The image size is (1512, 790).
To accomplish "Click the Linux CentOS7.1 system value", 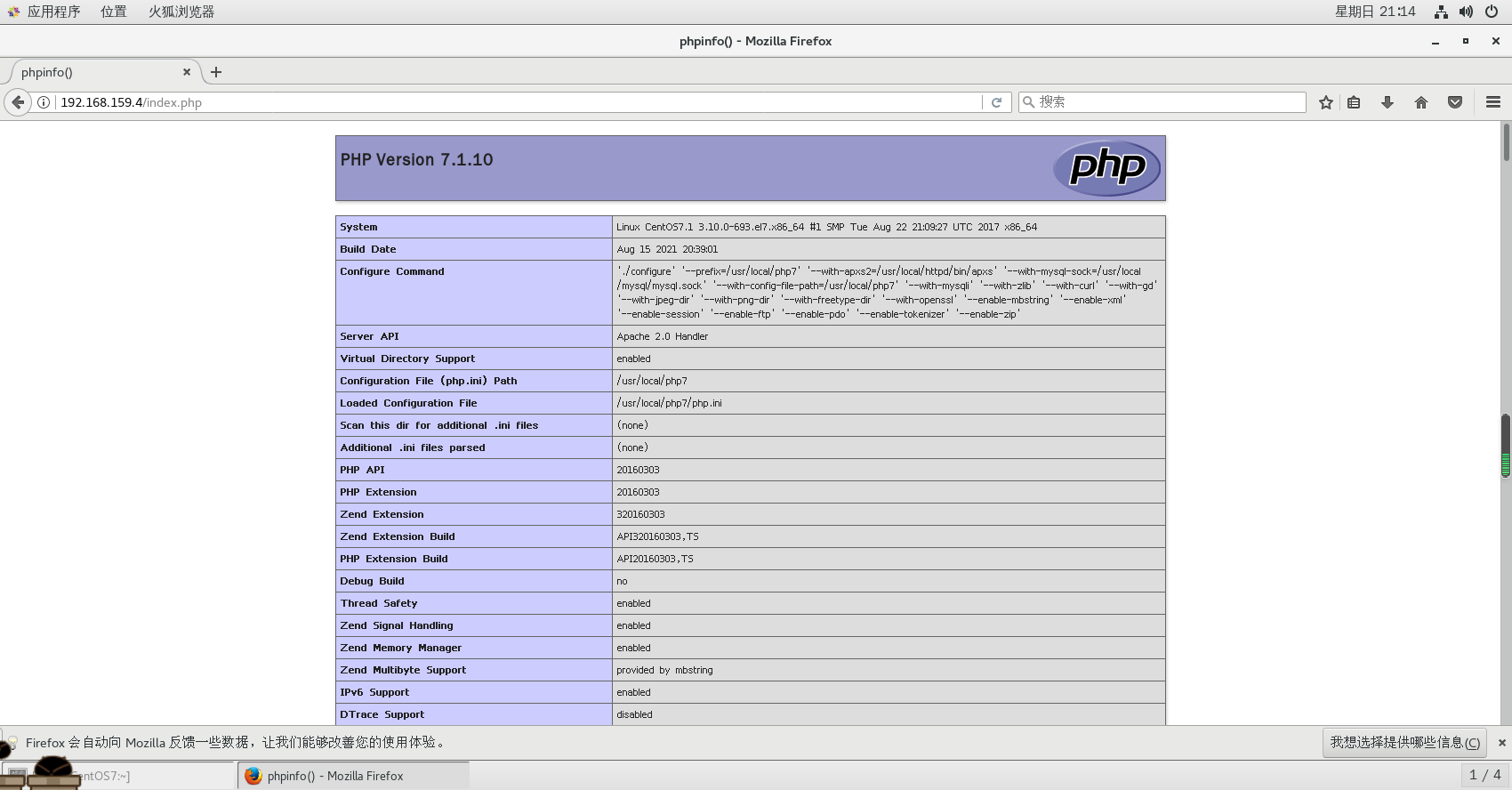I will (x=826, y=227).
